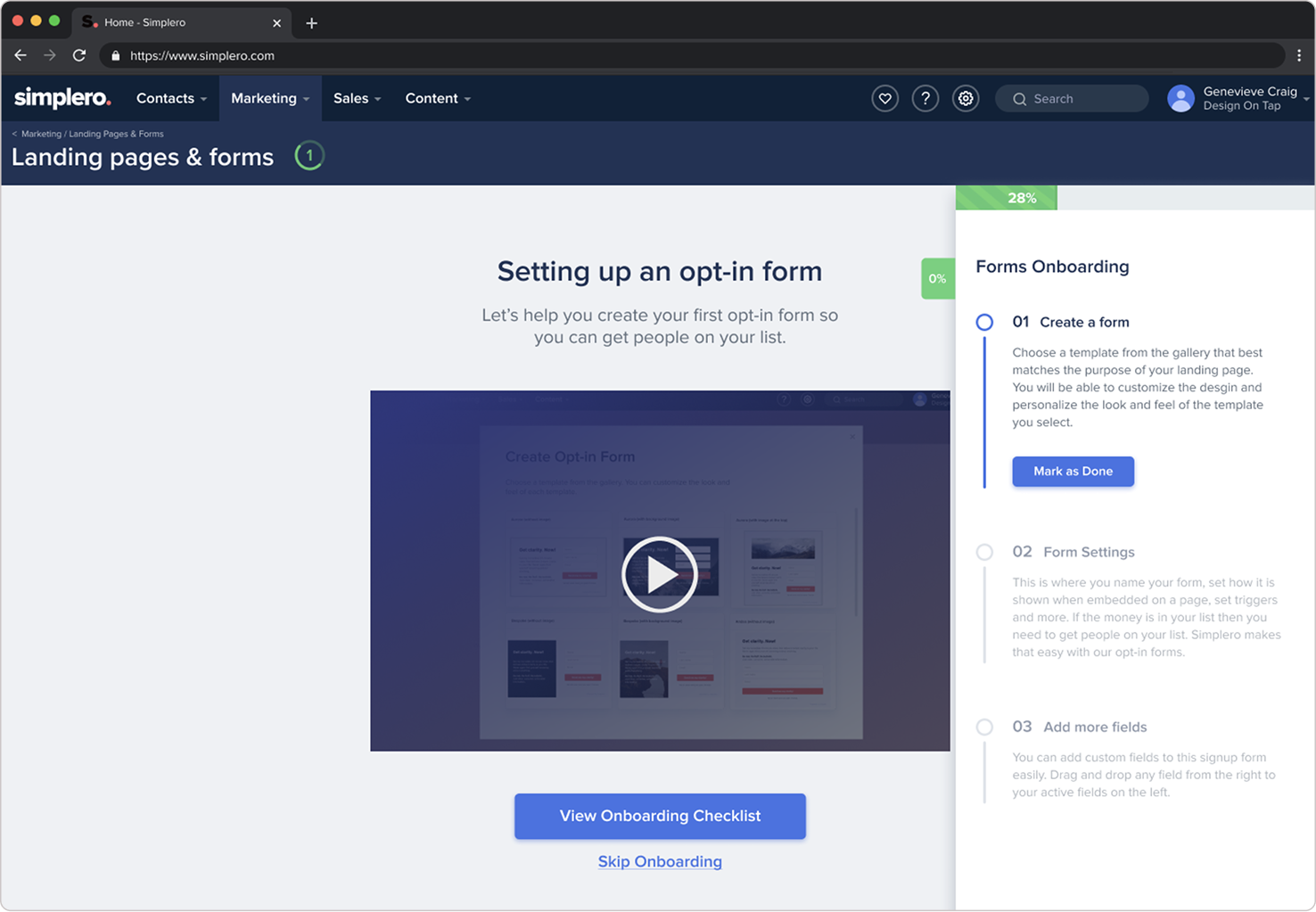Close the Home - Simplero tab

click(276, 23)
